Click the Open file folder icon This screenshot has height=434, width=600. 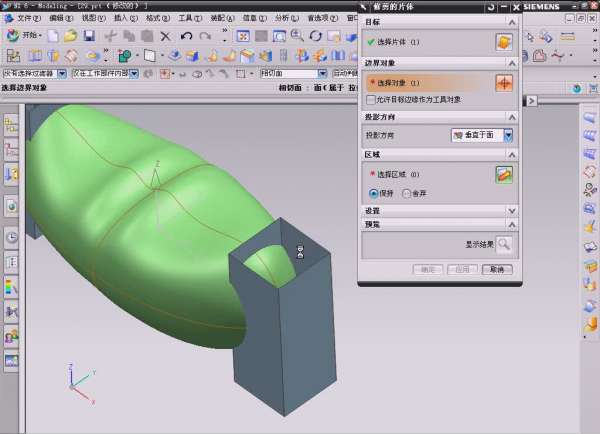click(x=70, y=36)
